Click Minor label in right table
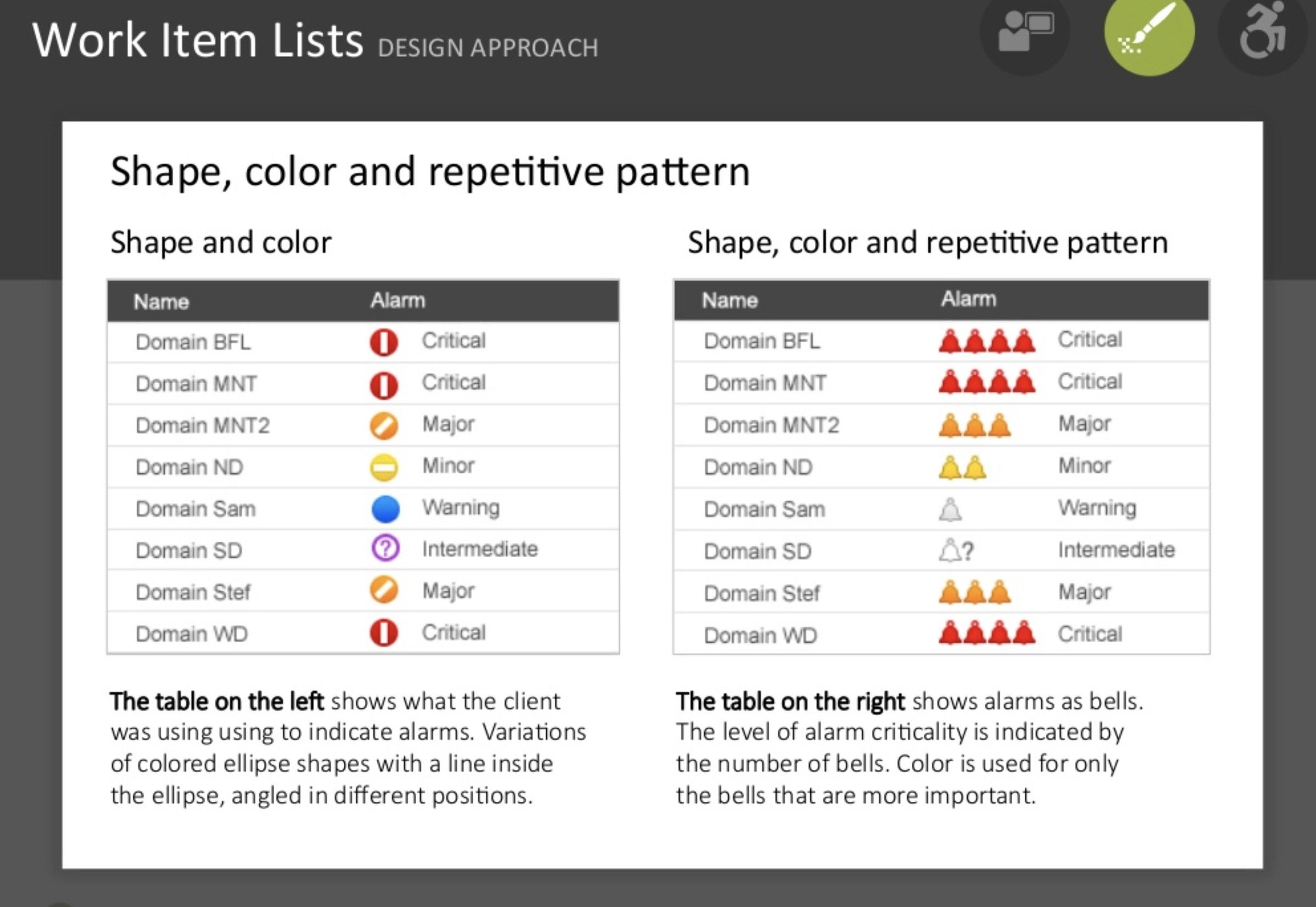 pyautogui.click(x=1085, y=466)
